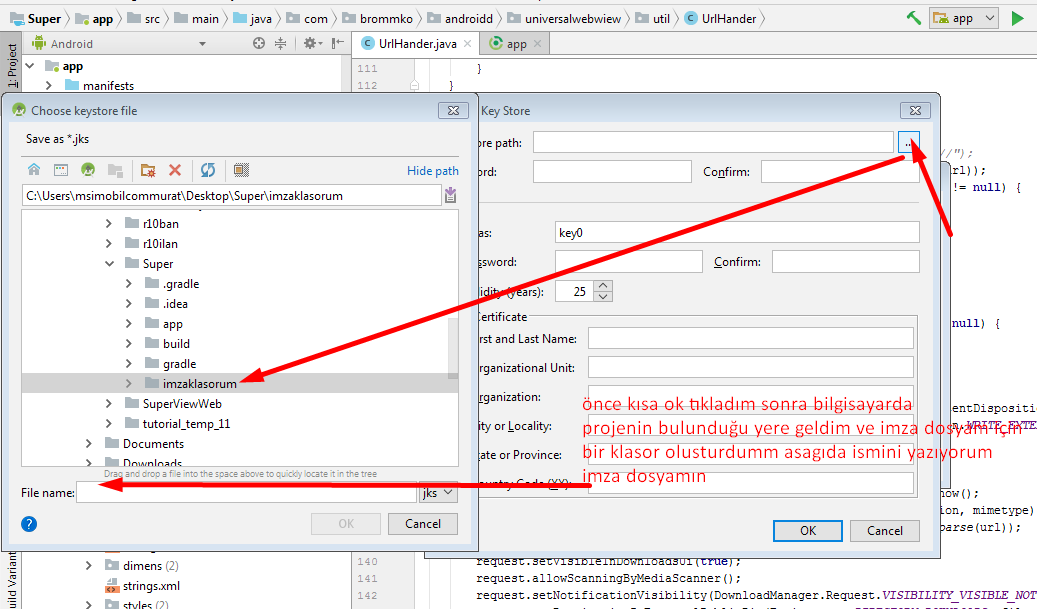This screenshot has height=609, width=1037.
Task: Click the File name input field
Action: click(247, 493)
